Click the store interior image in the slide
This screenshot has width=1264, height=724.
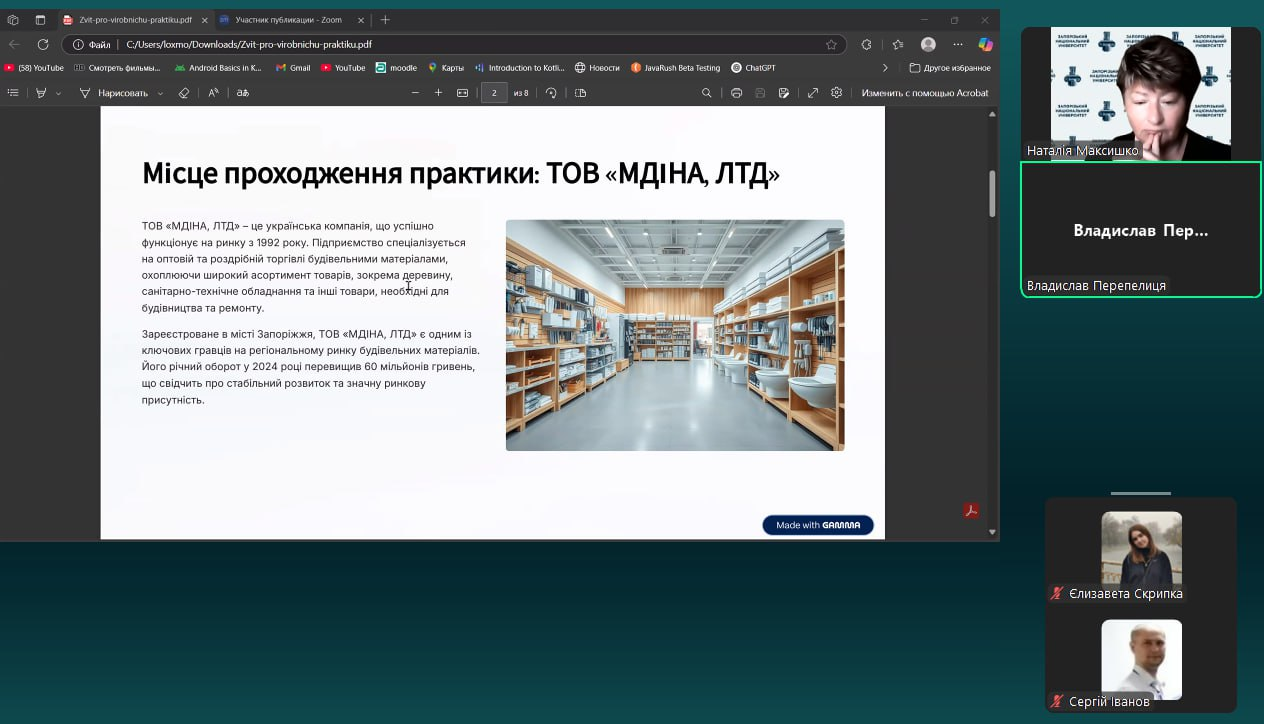coord(675,335)
